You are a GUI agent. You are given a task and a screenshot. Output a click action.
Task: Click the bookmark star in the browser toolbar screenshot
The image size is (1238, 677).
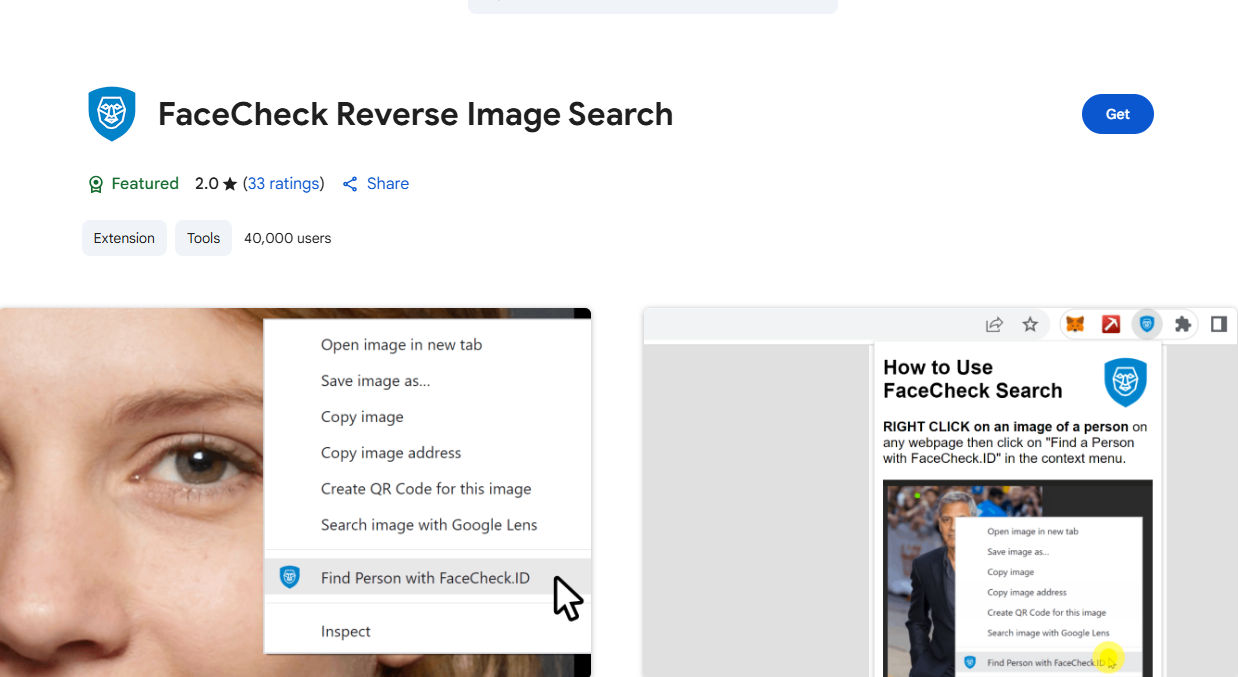tap(1030, 324)
